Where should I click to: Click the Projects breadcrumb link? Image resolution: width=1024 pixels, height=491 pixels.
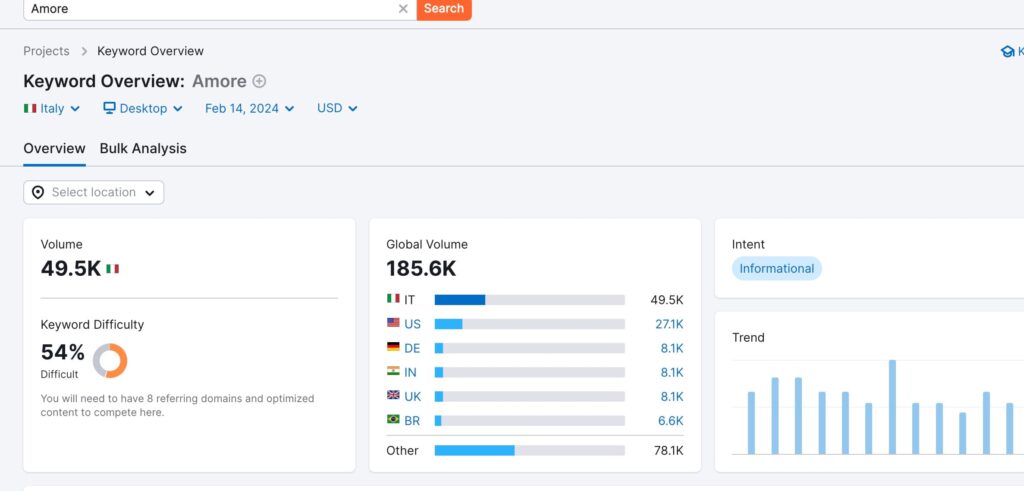pos(46,51)
